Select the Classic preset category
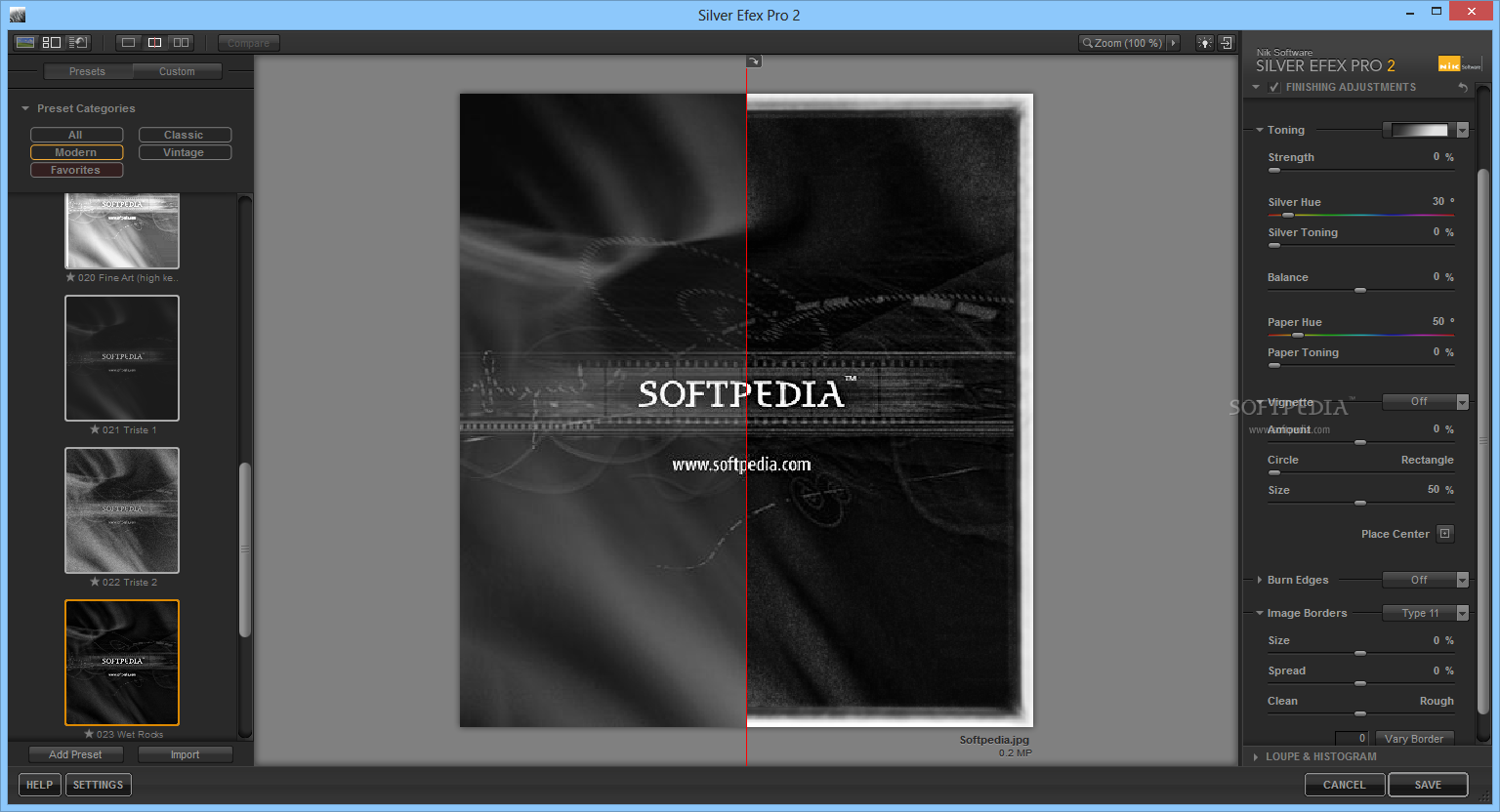1500x812 pixels. pos(185,135)
